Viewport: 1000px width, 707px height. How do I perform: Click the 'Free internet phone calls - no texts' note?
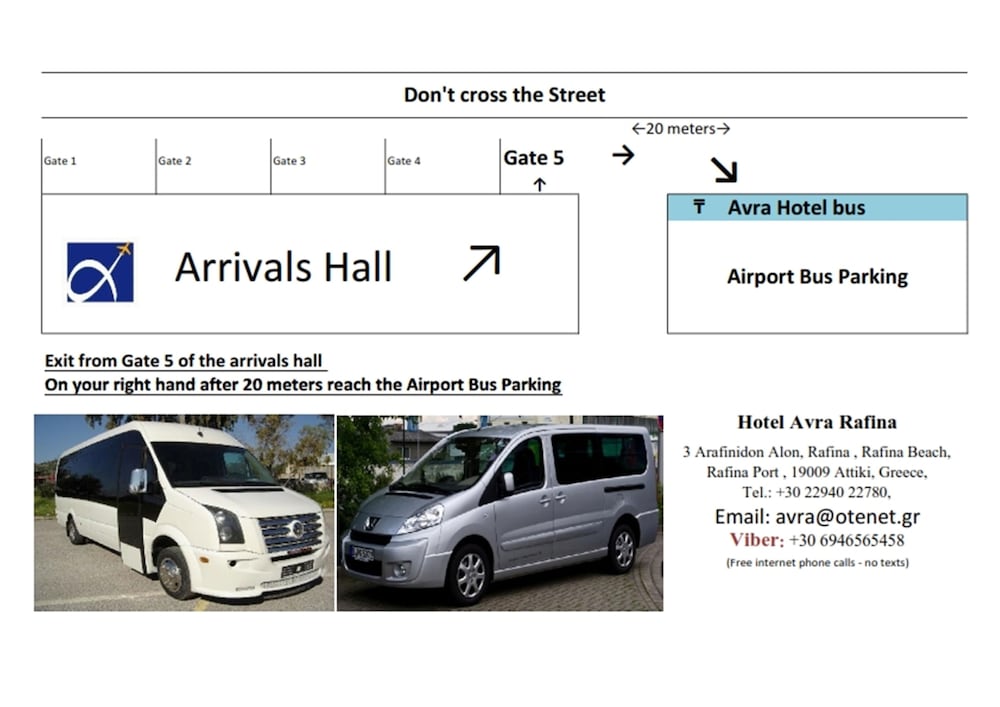coord(818,562)
